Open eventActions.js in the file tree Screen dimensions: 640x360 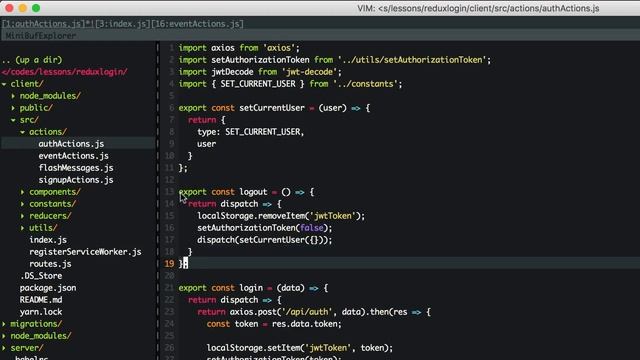[x=73, y=156]
